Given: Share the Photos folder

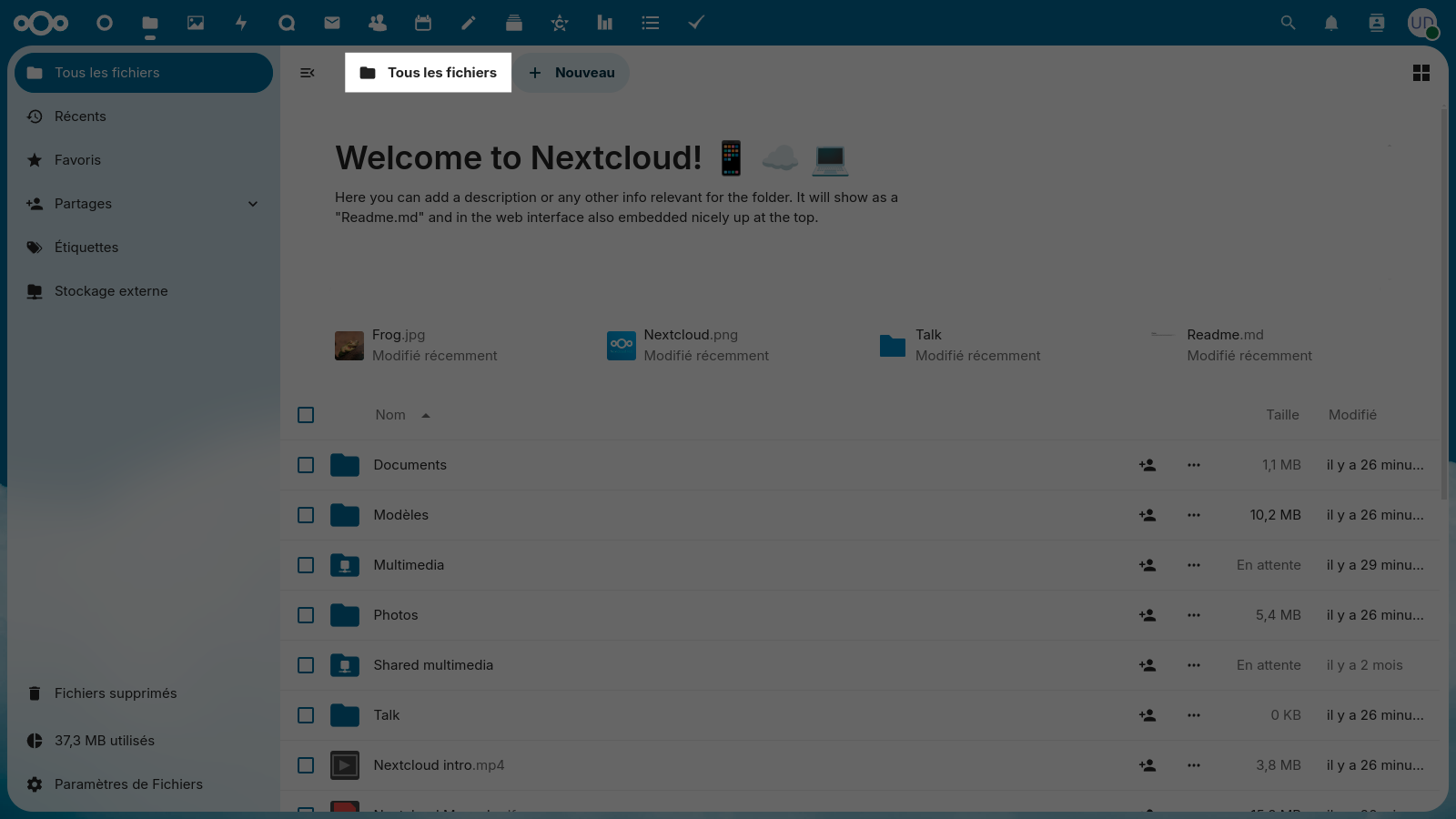Looking at the screenshot, I should pyautogui.click(x=1148, y=615).
